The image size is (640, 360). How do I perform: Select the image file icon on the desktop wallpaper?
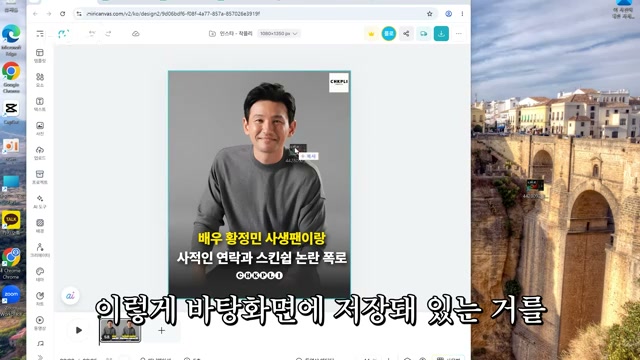[x=535, y=188]
